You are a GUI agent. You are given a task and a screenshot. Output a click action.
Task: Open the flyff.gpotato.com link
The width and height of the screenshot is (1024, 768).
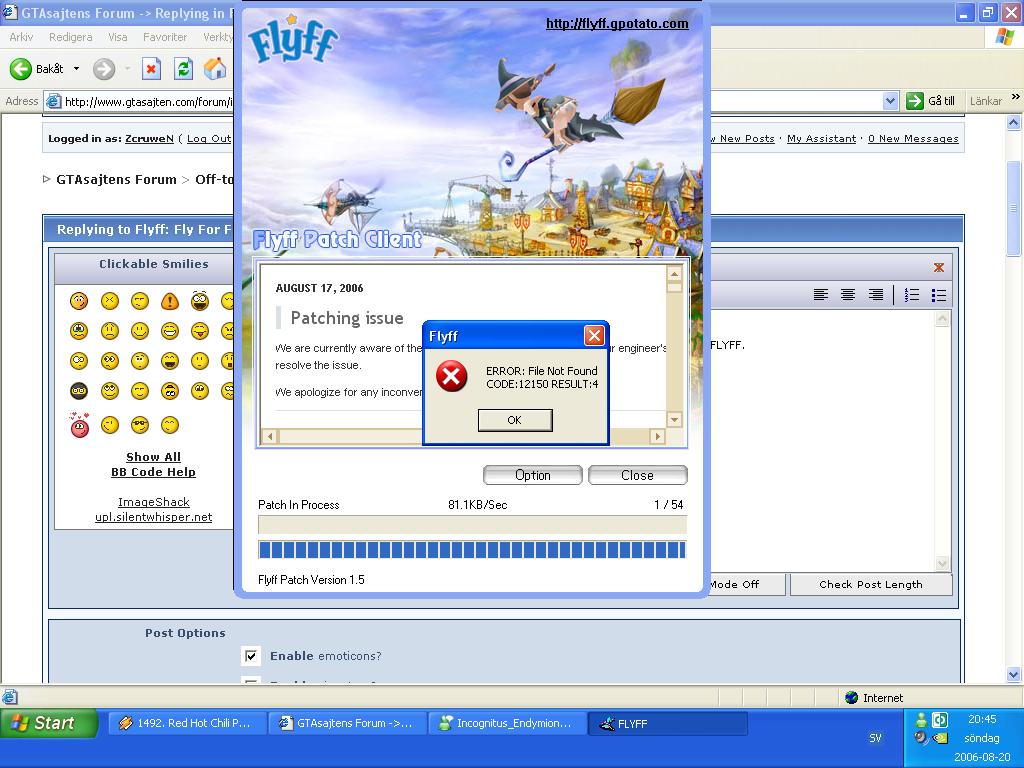coord(617,24)
